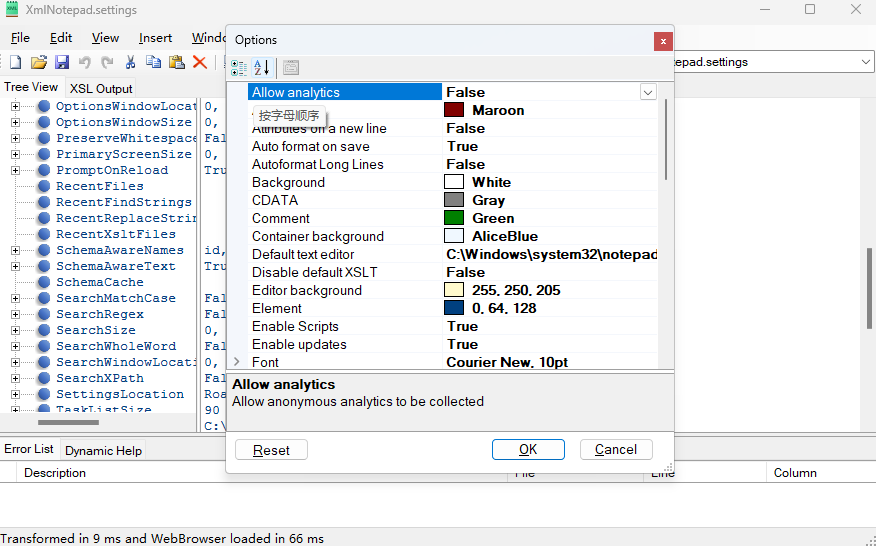Viewport: 876px width, 546px height.
Task: Click the Open file folder icon
Action: click(x=38, y=62)
